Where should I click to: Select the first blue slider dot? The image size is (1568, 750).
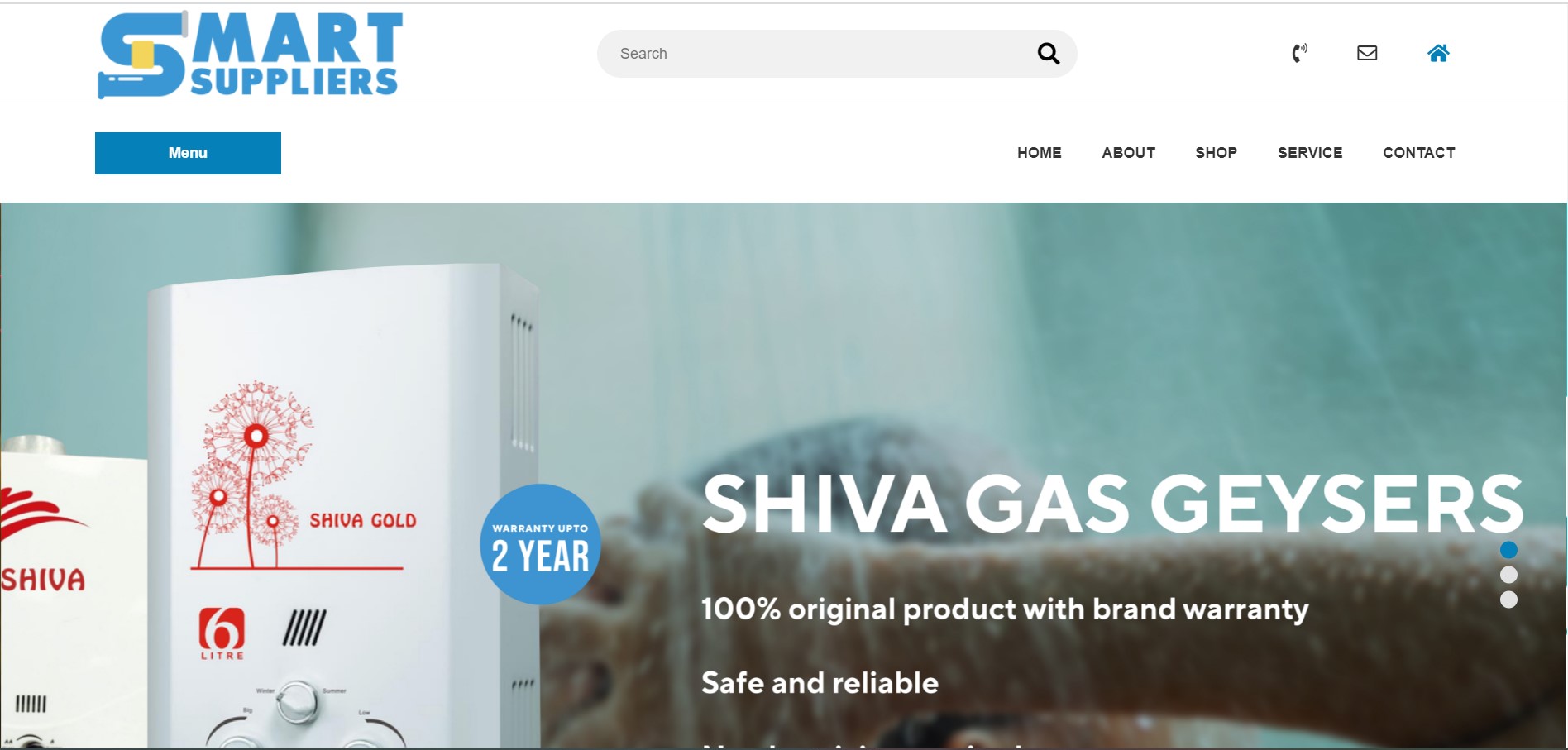click(x=1508, y=550)
